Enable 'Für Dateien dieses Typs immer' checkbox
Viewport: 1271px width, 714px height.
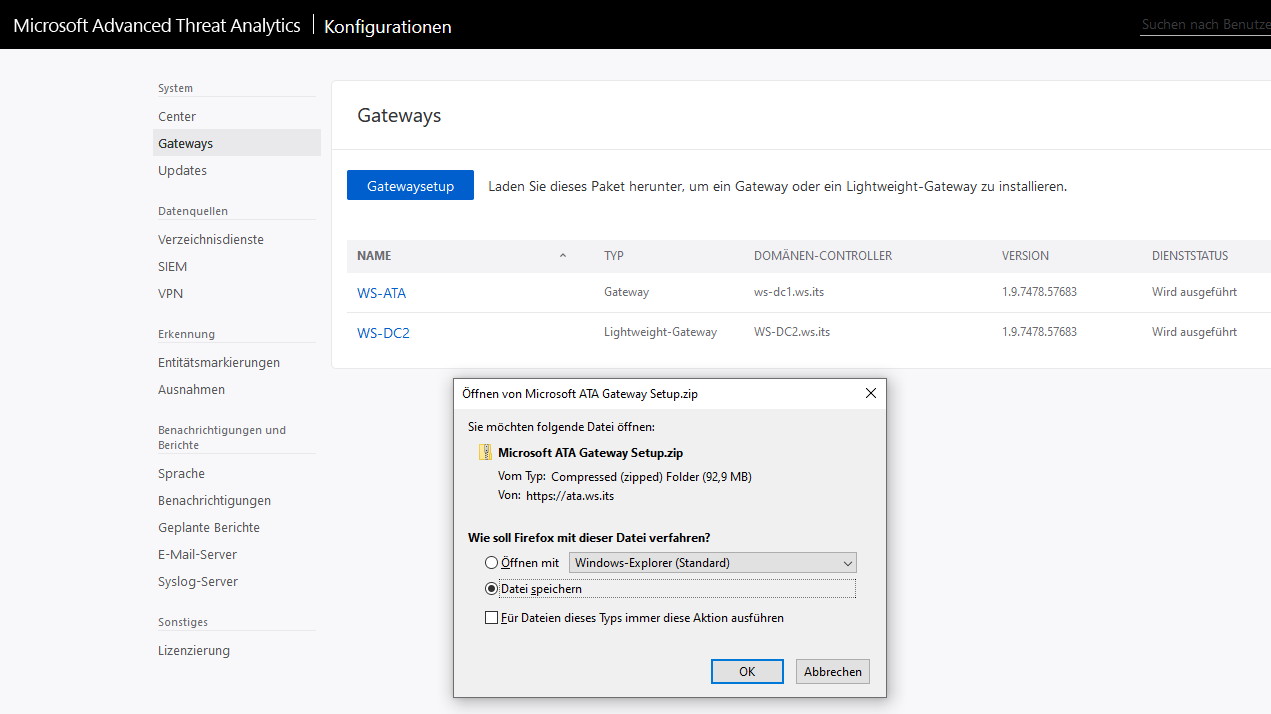[x=491, y=618]
